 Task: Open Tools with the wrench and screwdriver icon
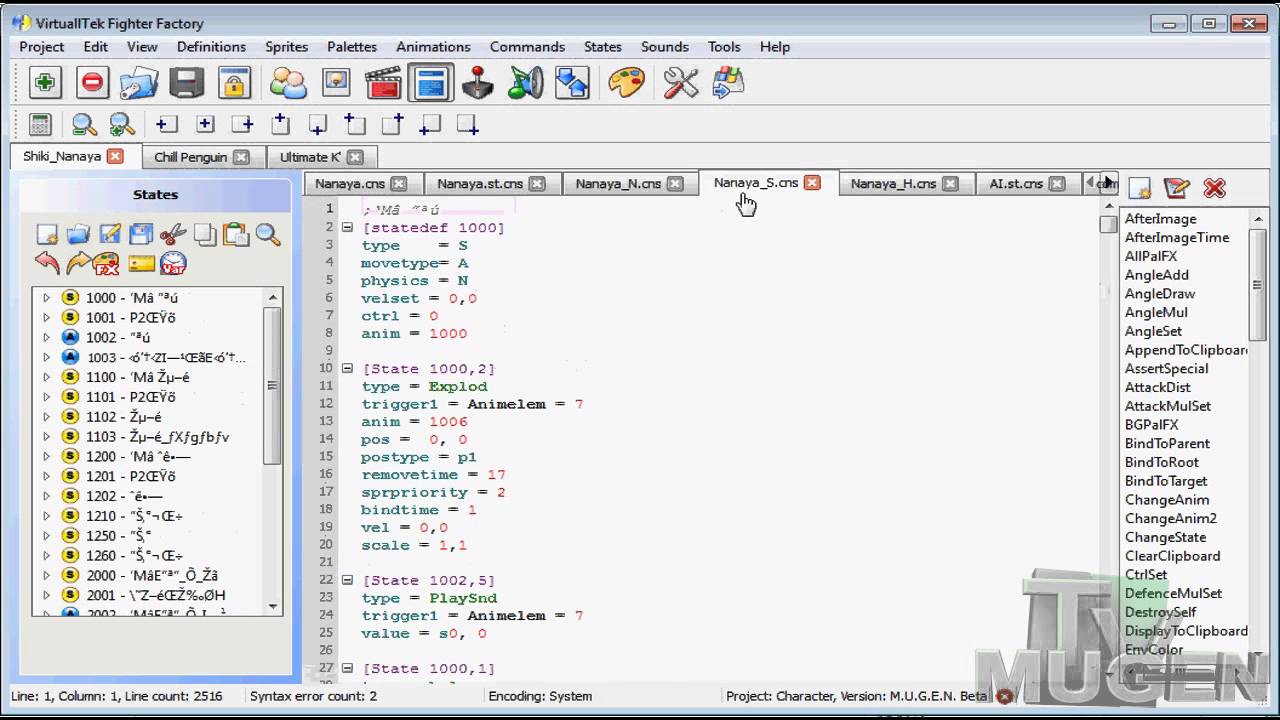tap(681, 83)
